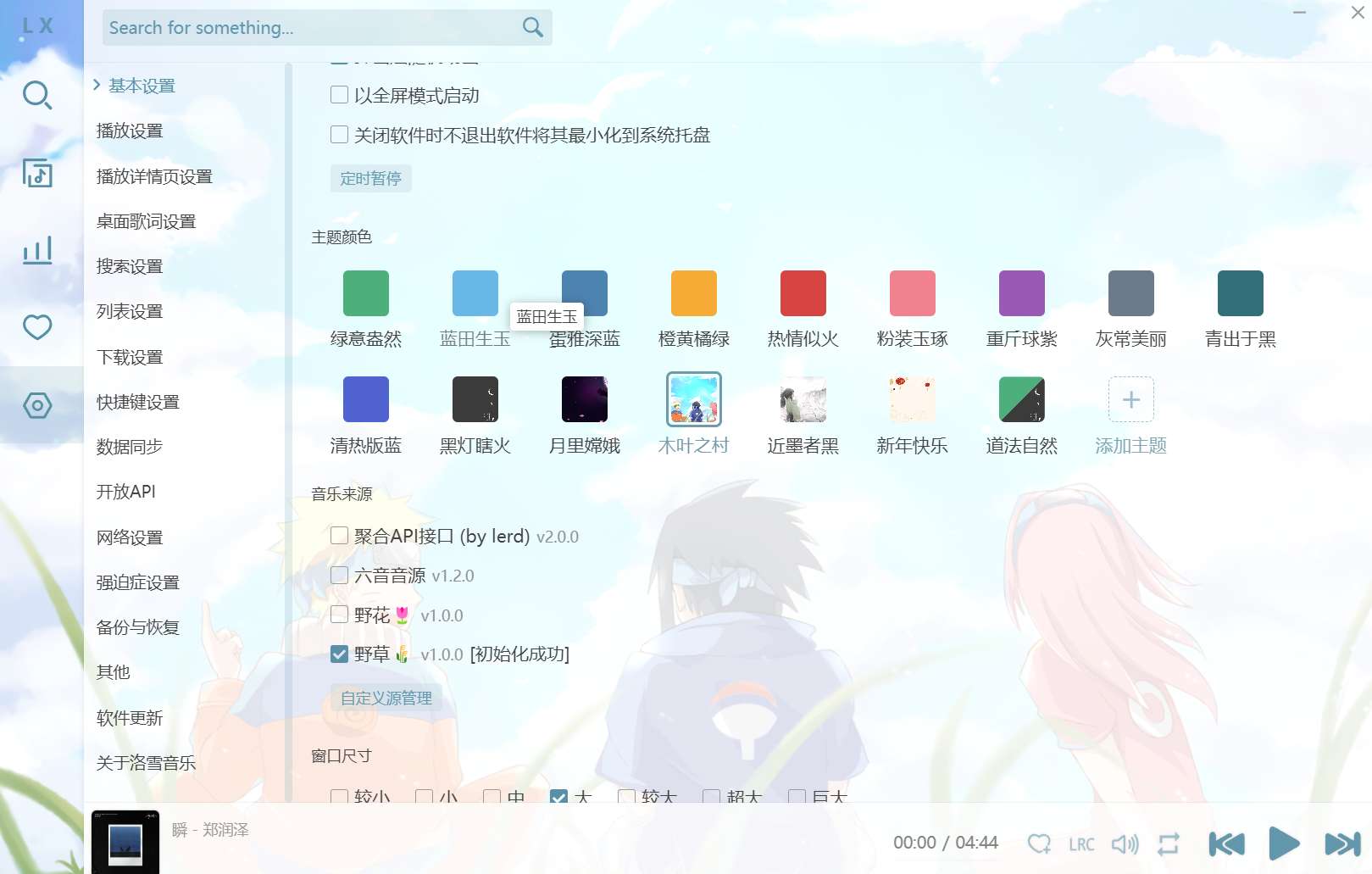Go to 快捷键设置 section
This screenshot has width=1372, height=874.
pyautogui.click(x=138, y=402)
